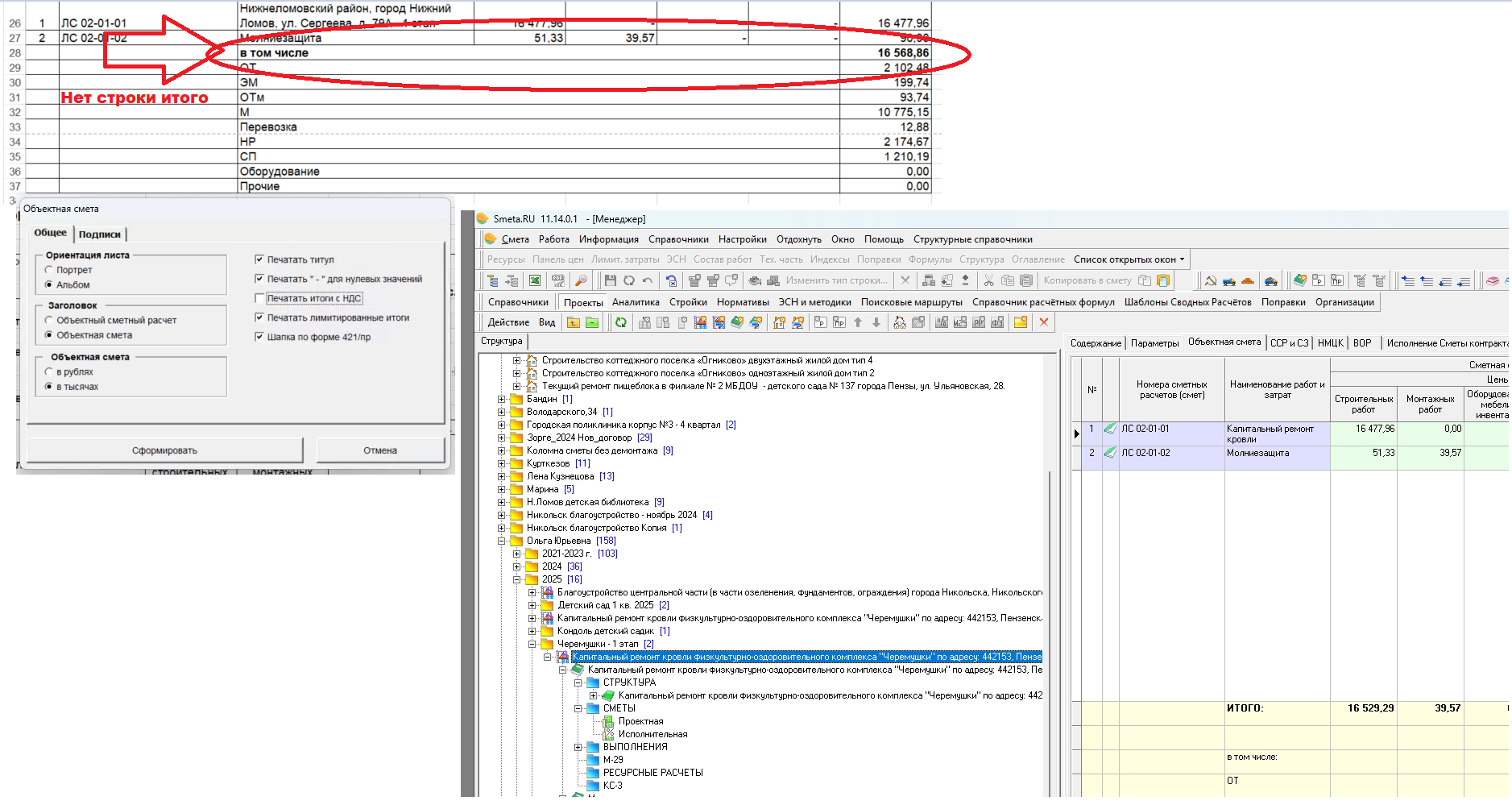Expand the 'Бандин' folder in tree
1512x809 pixels.
[x=501, y=399]
